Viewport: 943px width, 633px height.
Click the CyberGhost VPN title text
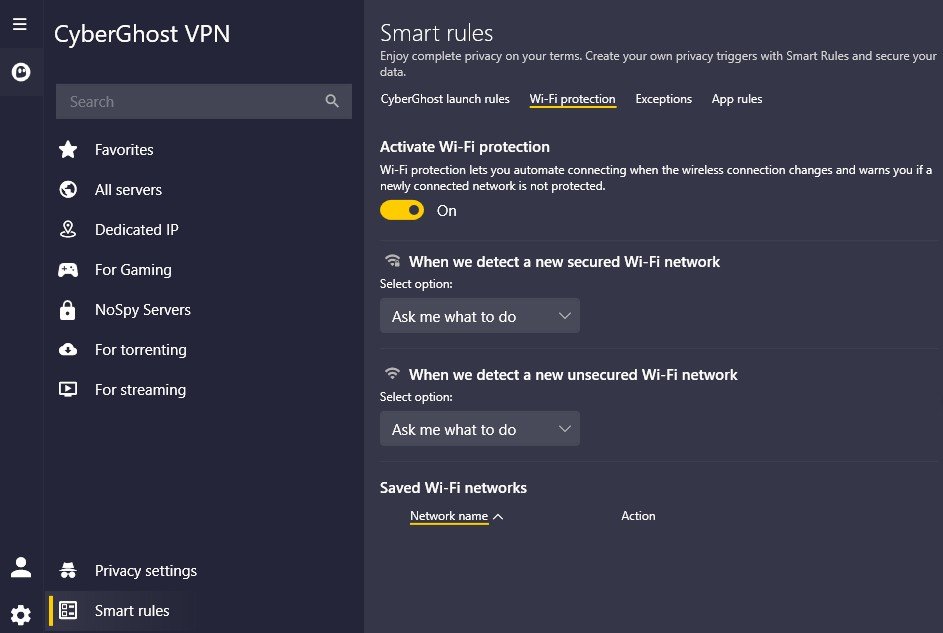pos(142,34)
